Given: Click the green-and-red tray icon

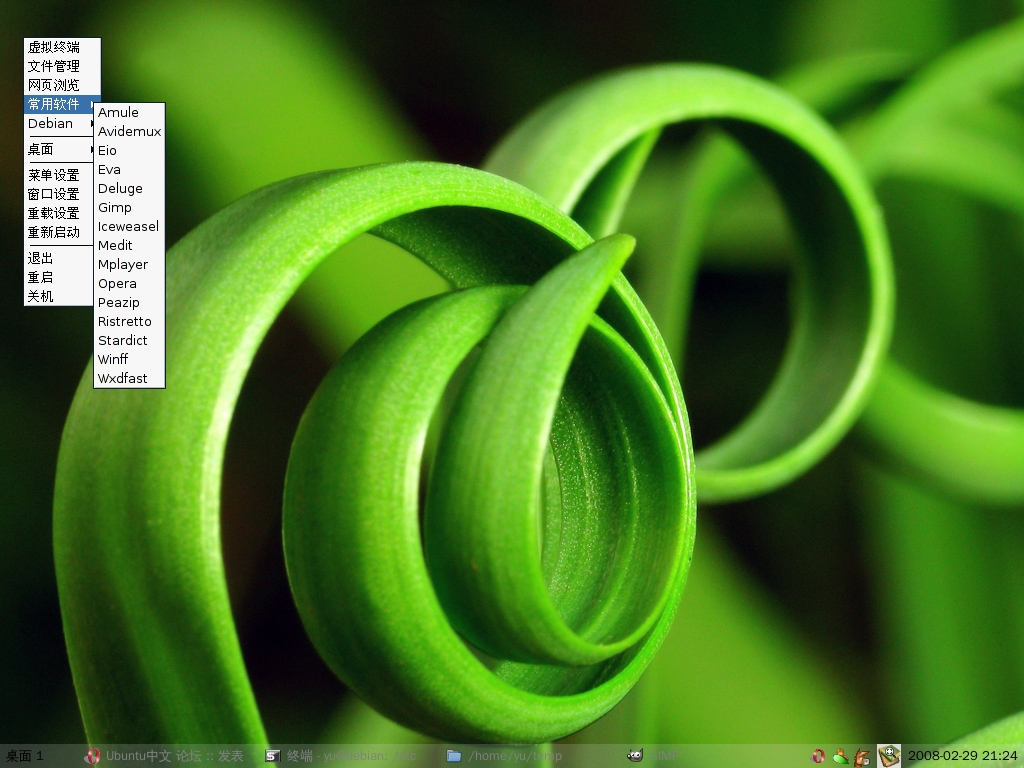Looking at the screenshot, I should coord(840,756).
